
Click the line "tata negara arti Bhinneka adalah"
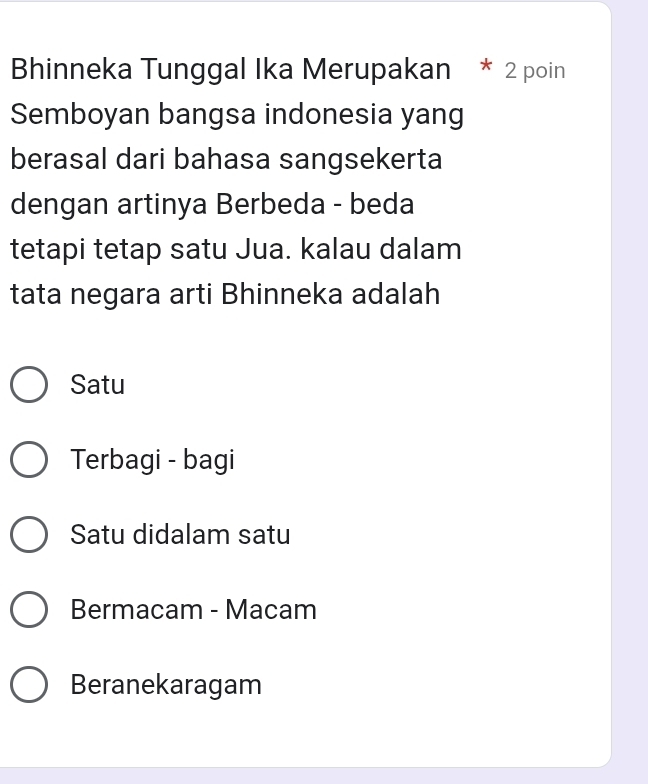(225, 294)
